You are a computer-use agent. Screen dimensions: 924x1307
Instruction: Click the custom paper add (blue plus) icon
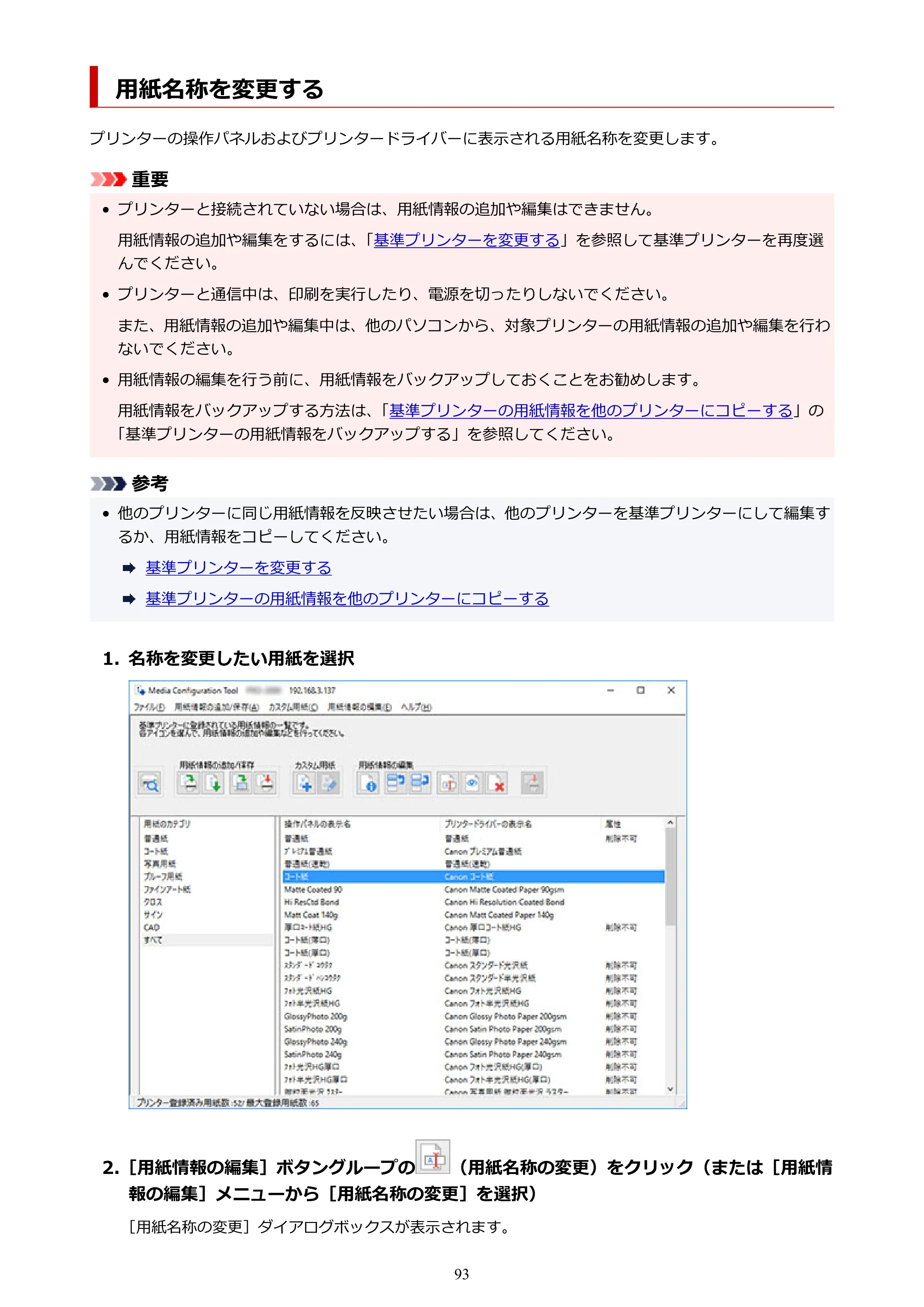coord(304,783)
